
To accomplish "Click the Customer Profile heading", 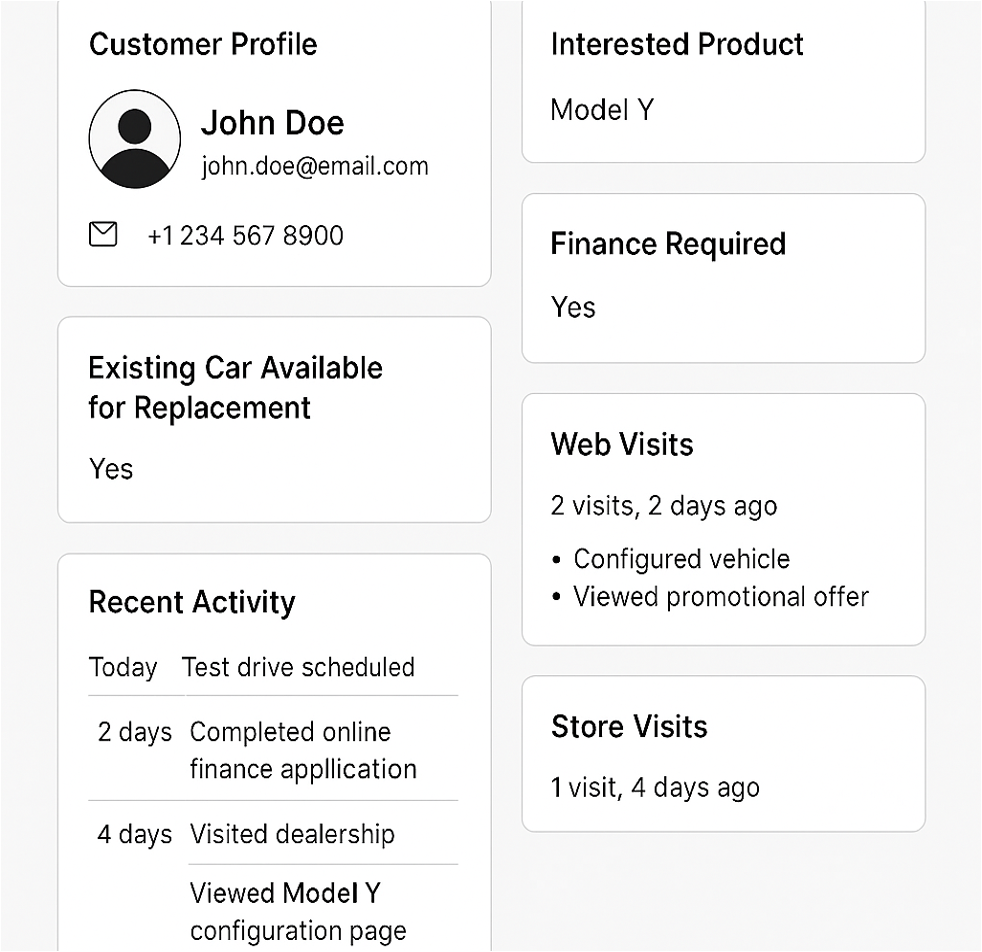I will 203,44.
